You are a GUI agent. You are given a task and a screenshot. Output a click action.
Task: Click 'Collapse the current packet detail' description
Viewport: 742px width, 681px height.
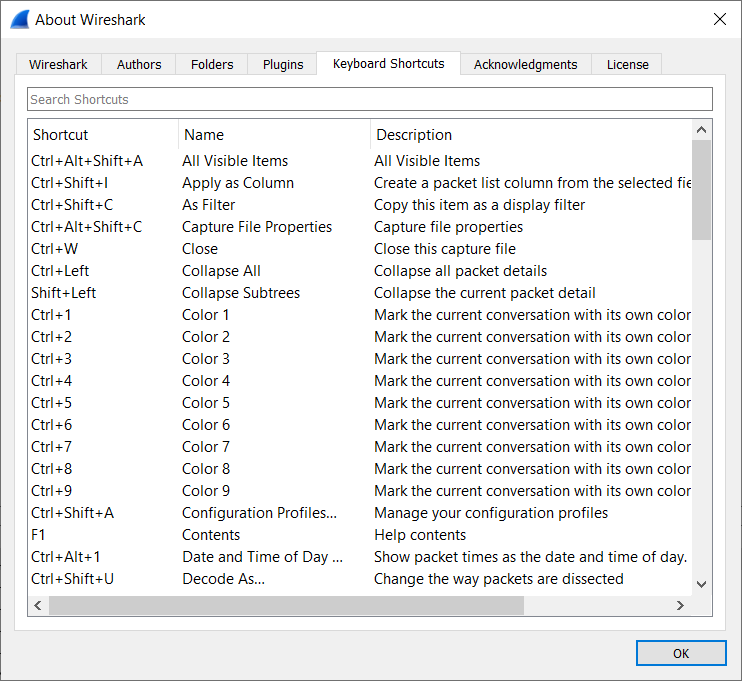(485, 293)
